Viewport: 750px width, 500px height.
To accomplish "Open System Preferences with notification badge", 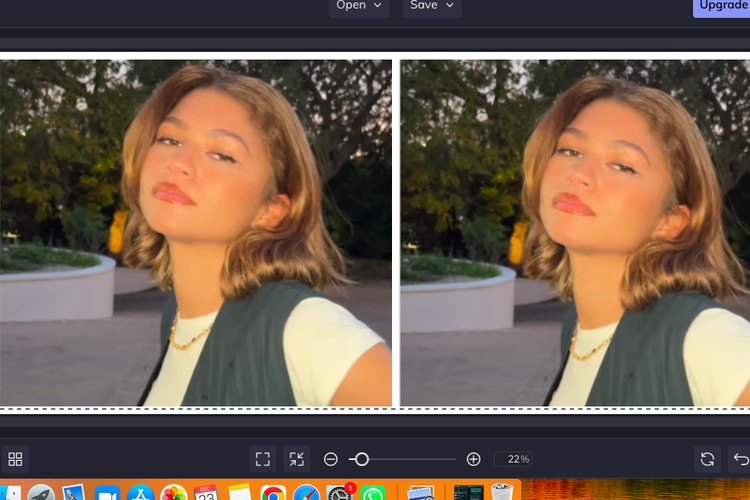I will point(340,492).
